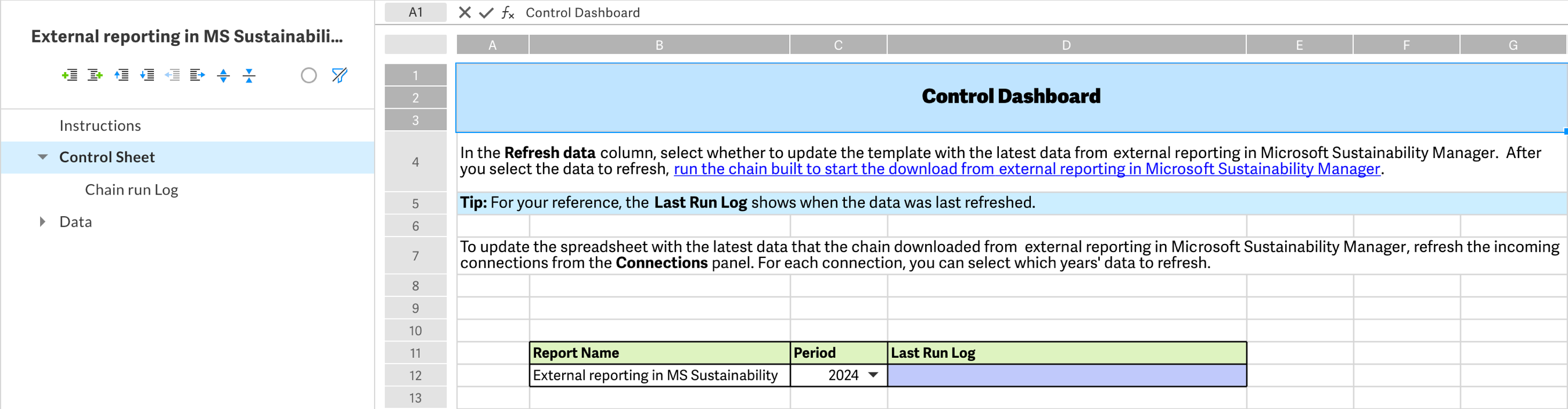This screenshot has width=1568, height=409.
Task: Select row 4 header
Action: click(x=416, y=162)
